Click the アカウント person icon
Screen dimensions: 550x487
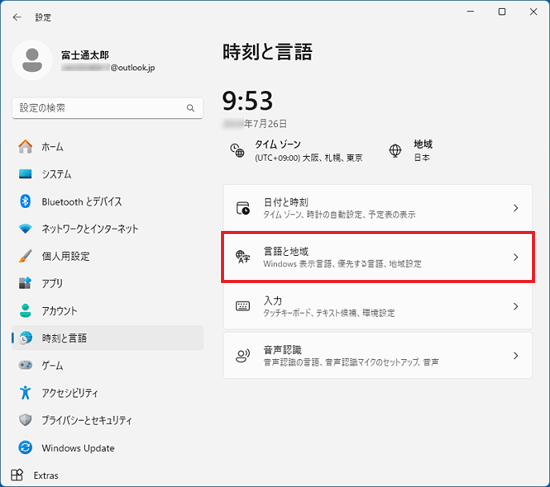tap(25, 311)
